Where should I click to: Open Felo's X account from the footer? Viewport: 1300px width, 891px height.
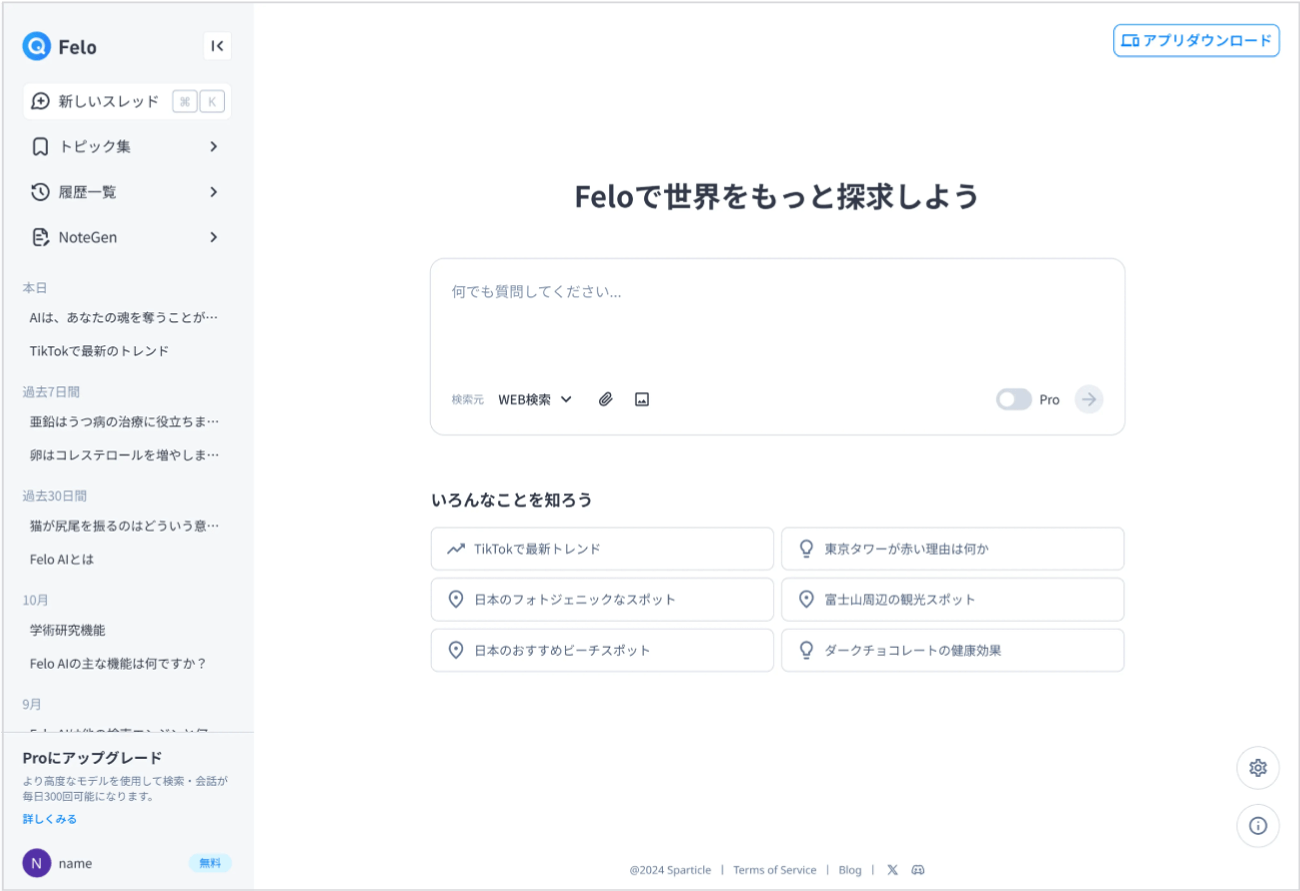pyautogui.click(x=892, y=870)
